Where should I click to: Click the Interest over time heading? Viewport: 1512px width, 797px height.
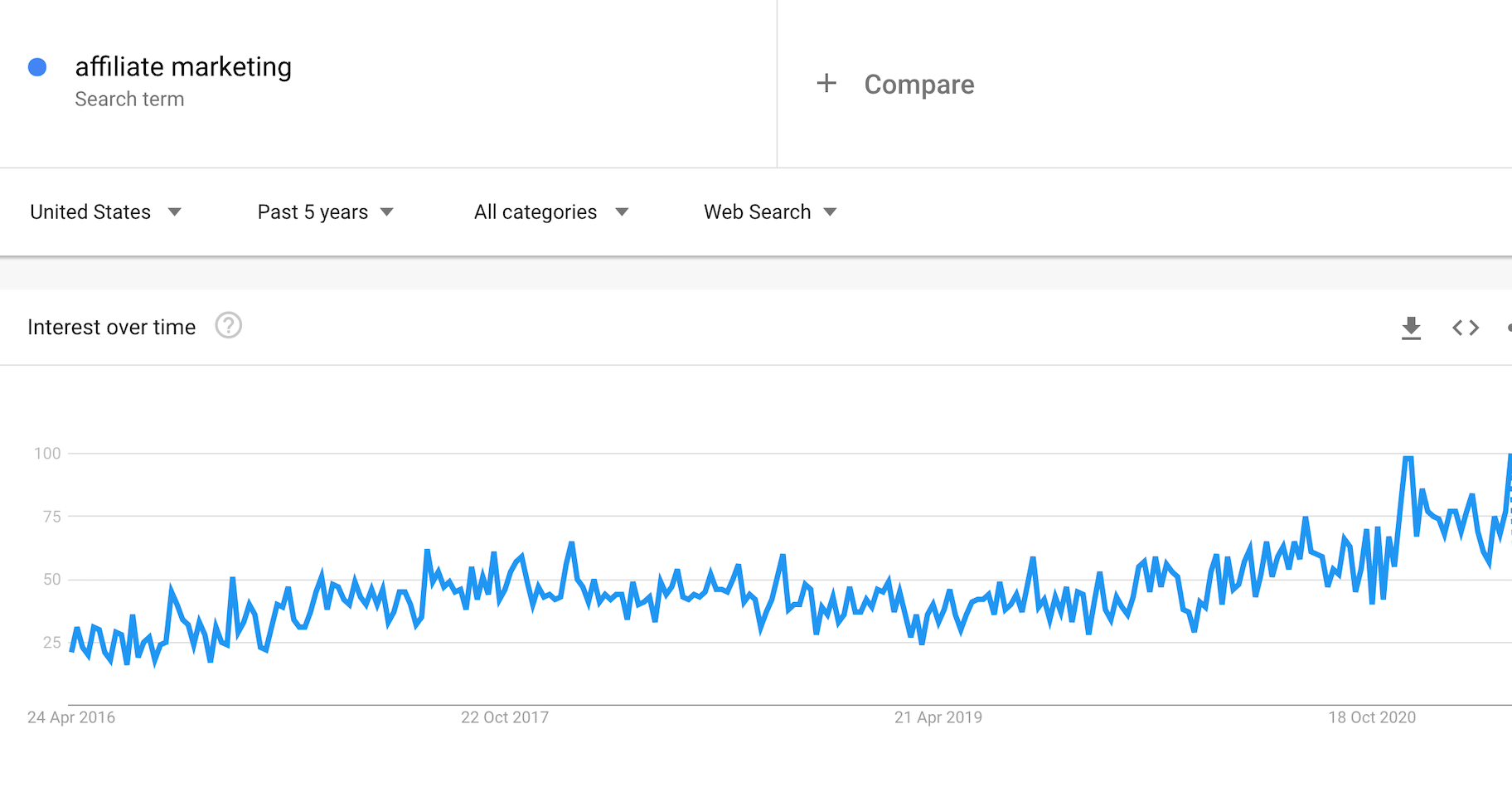tap(112, 328)
